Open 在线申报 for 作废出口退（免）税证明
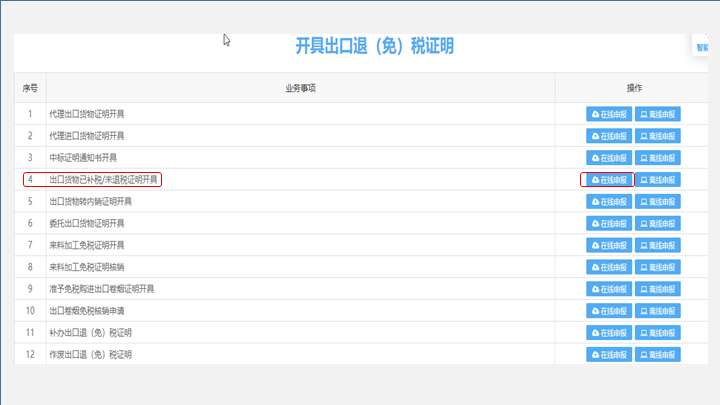720x405 pixels. (609, 354)
